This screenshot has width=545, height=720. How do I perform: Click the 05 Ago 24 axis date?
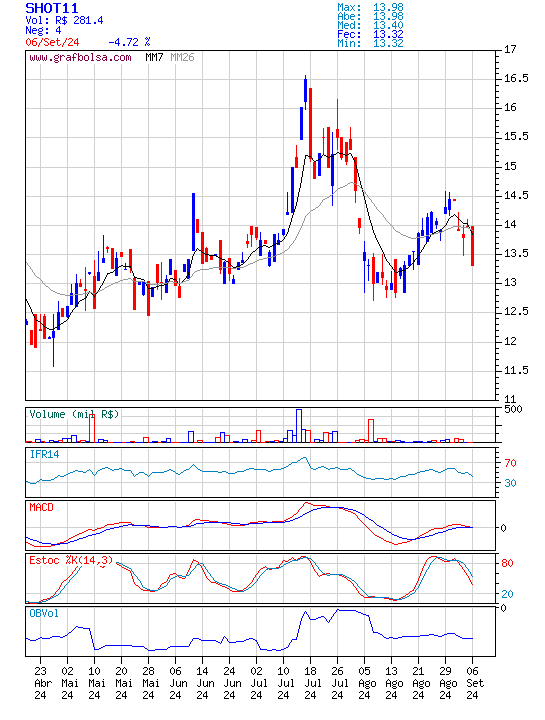(x=365, y=683)
